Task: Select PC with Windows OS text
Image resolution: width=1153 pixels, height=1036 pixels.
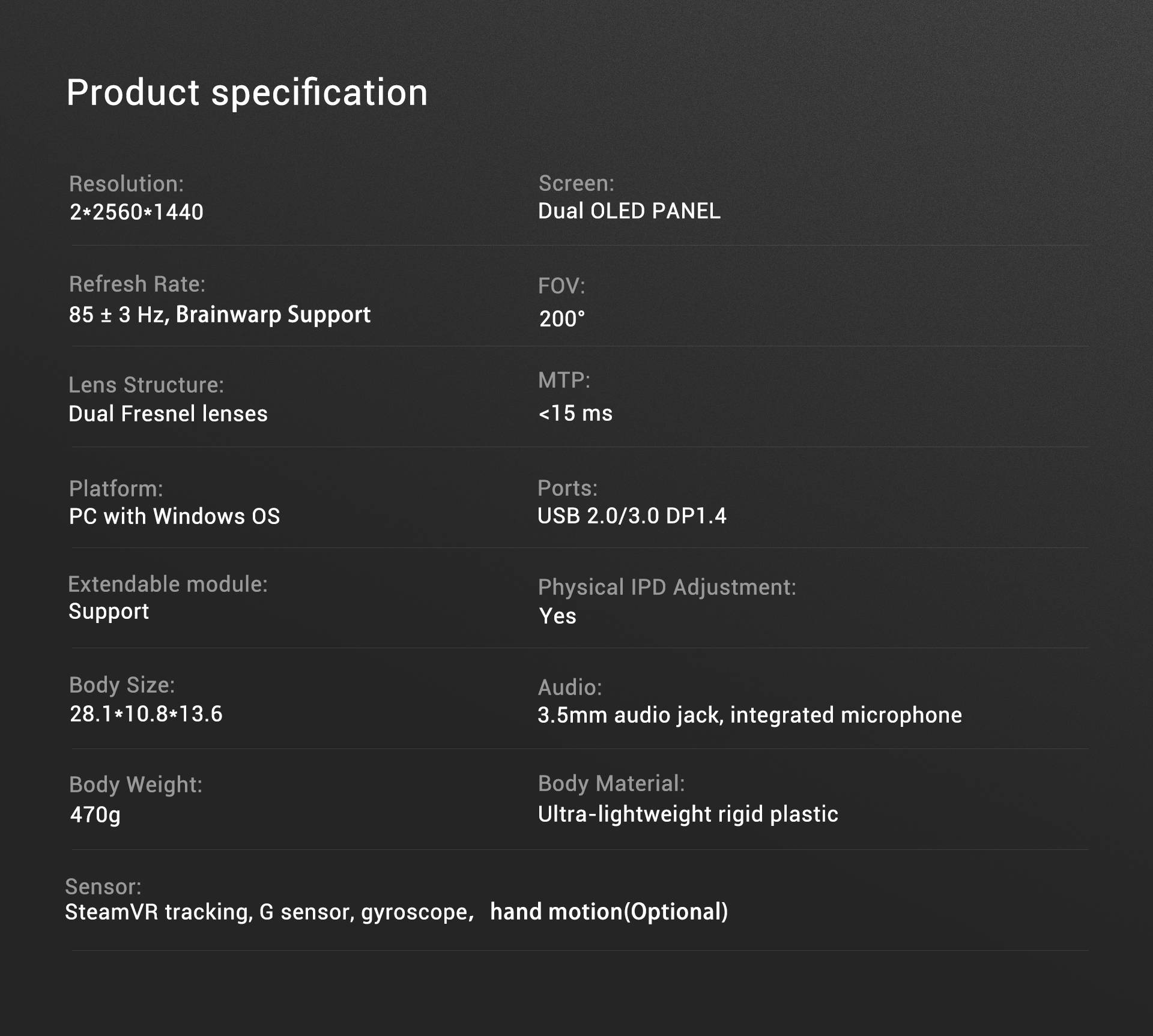Action: pos(175,516)
